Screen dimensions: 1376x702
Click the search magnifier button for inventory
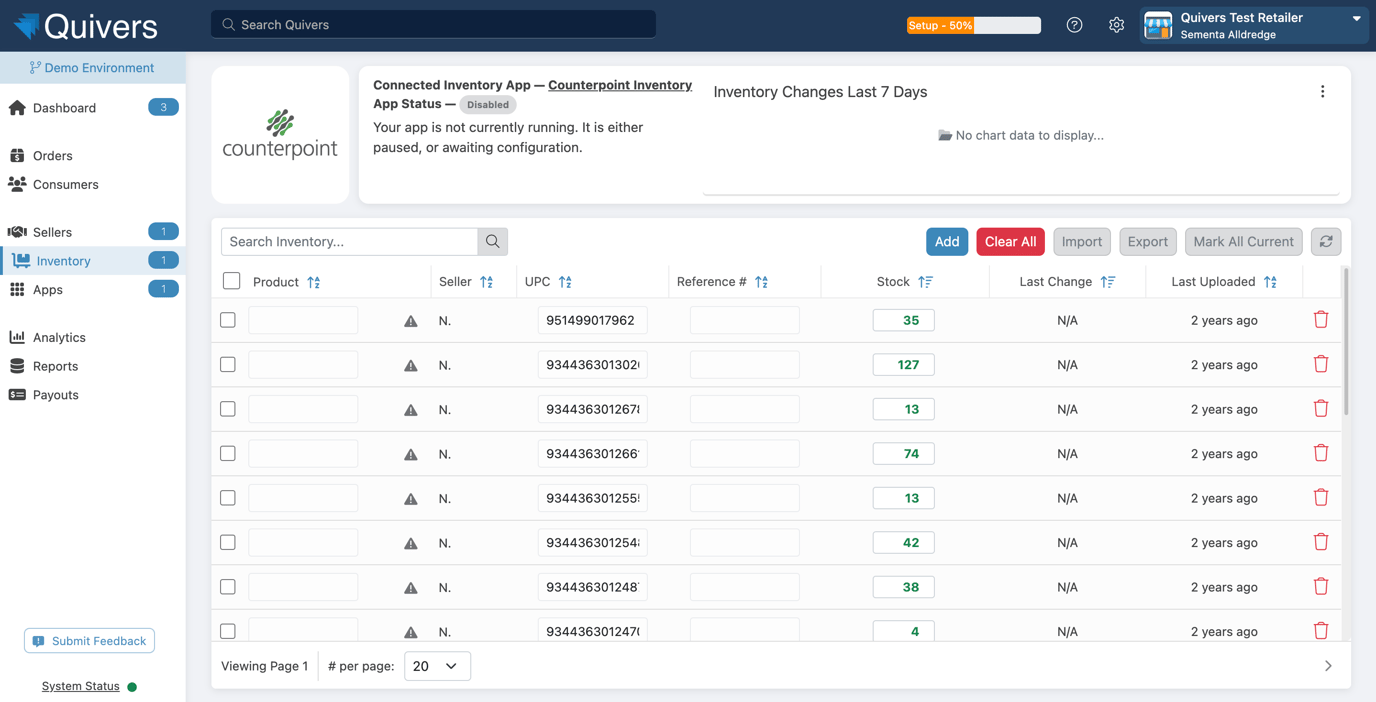click(492, 242)
